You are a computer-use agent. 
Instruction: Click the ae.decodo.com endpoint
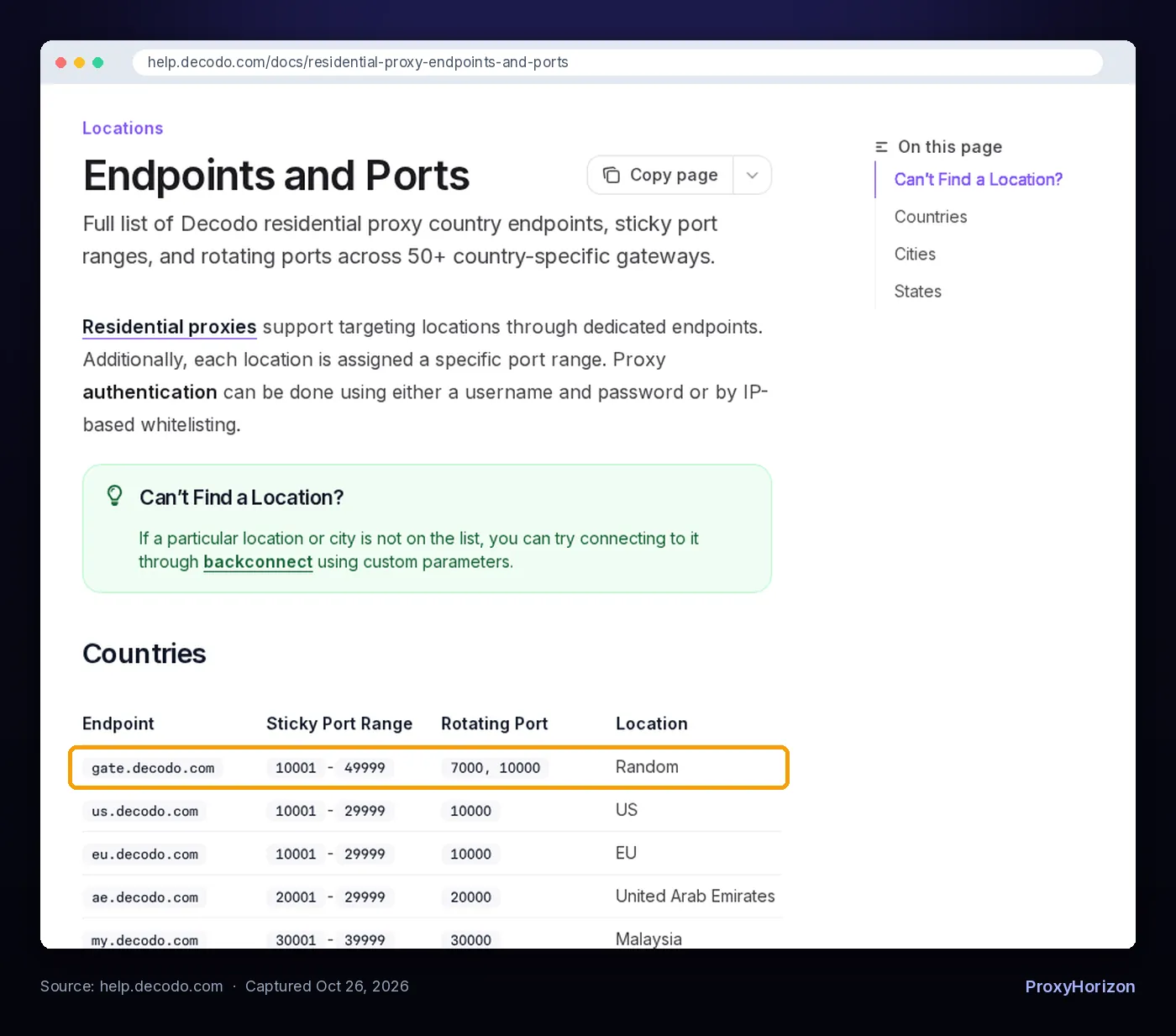144,897
